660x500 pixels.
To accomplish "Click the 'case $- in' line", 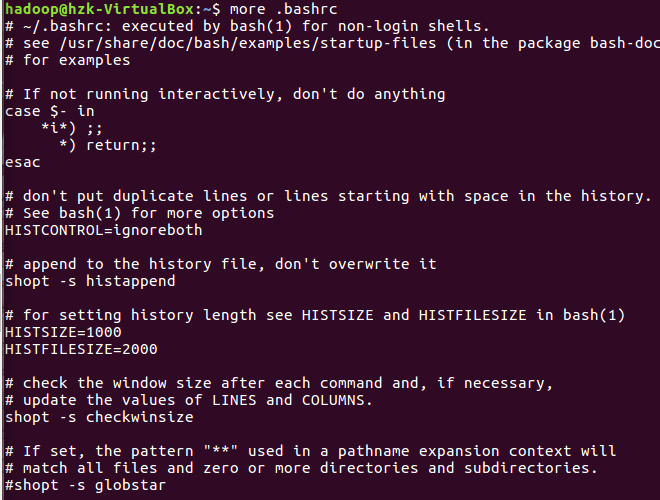I will click(x=49, y=111).
